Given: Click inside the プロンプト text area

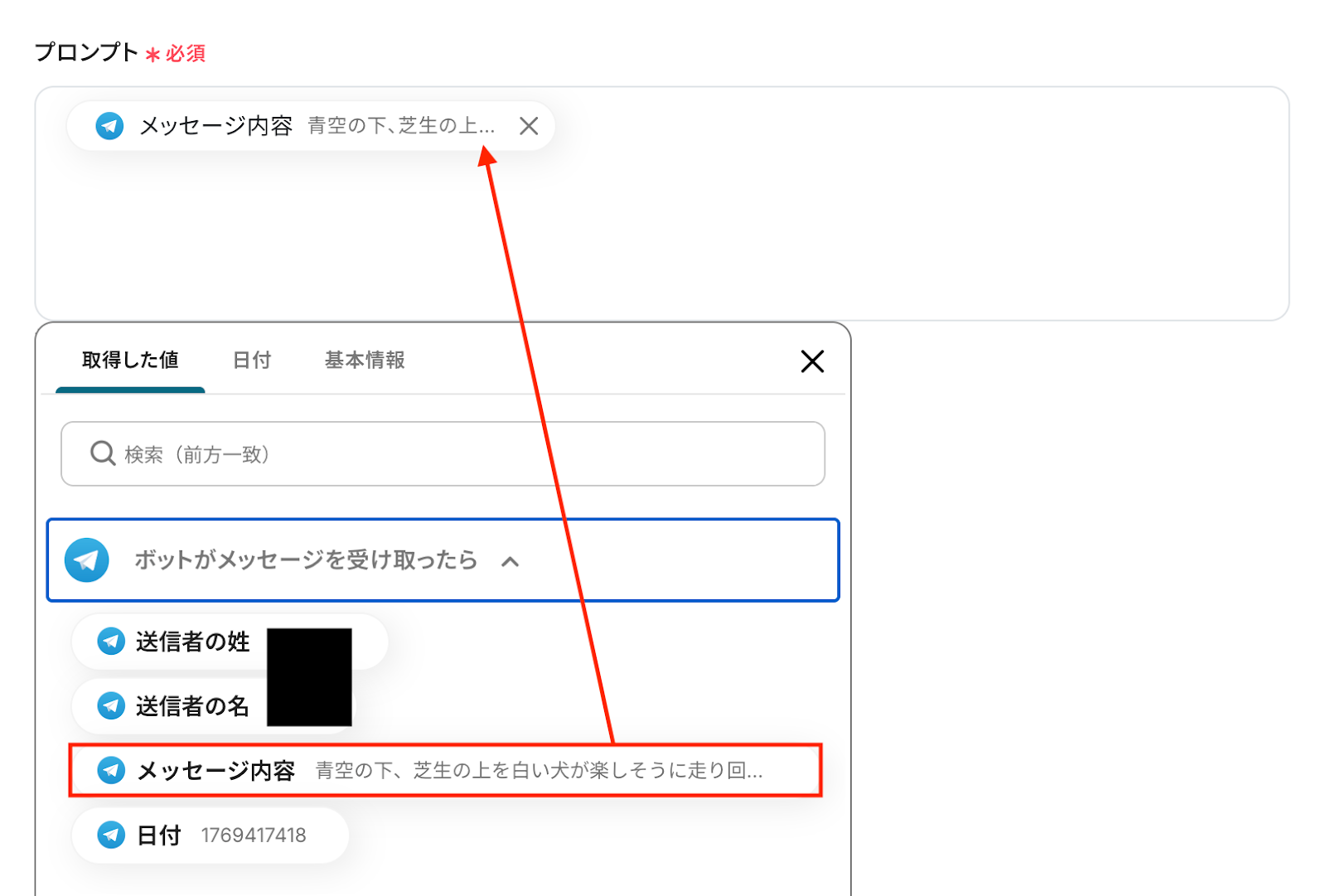Looking at the screenshot, I should (662, 204).
